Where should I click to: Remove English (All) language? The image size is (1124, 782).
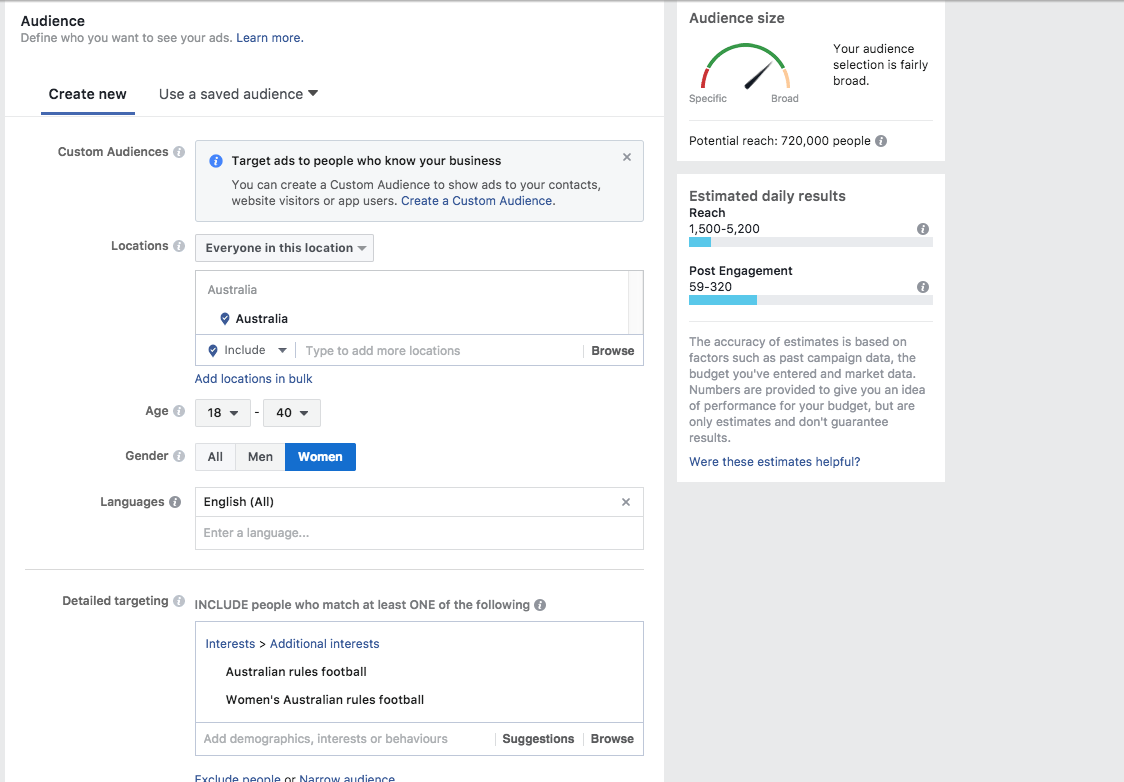pyautogui.click(x=626, y=502)
